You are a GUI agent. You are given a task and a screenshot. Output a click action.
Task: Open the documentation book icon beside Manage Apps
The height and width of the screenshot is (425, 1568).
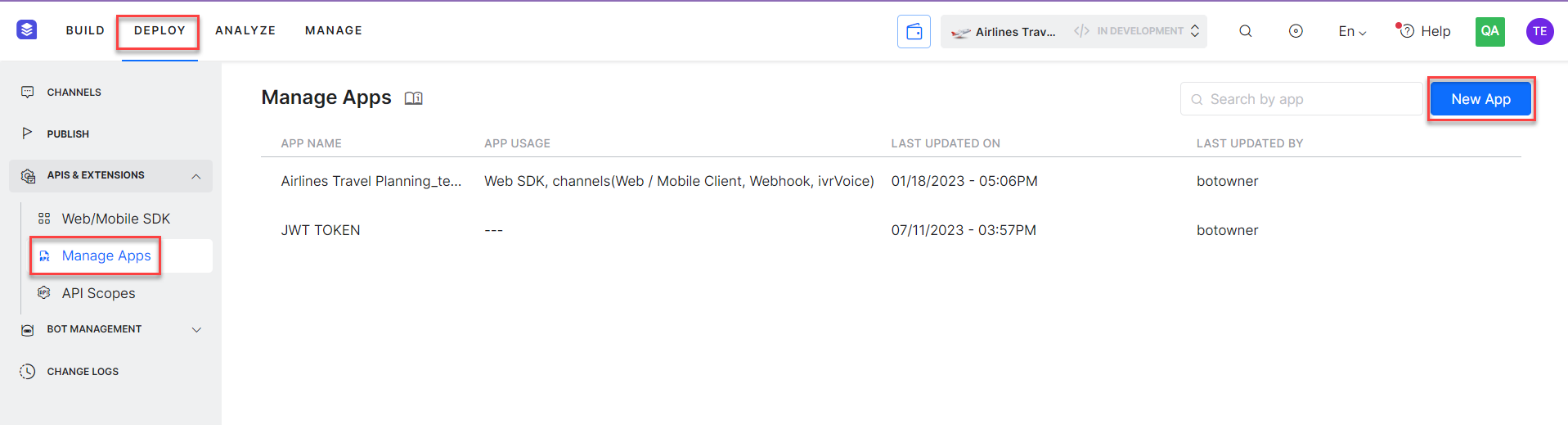coord(414,98)
